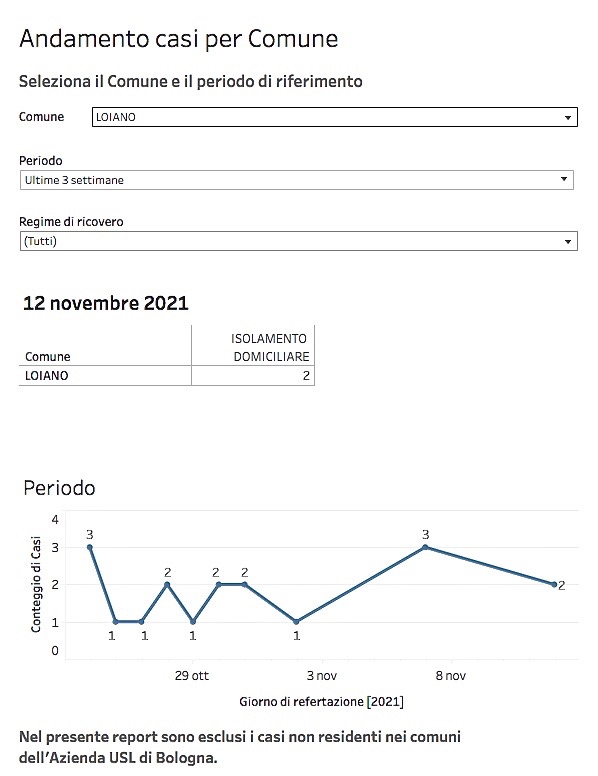Open the Periodo dropdown showing Ultime 3 settimane
Viewport: 598px width, 776px height.
point(297,180)
